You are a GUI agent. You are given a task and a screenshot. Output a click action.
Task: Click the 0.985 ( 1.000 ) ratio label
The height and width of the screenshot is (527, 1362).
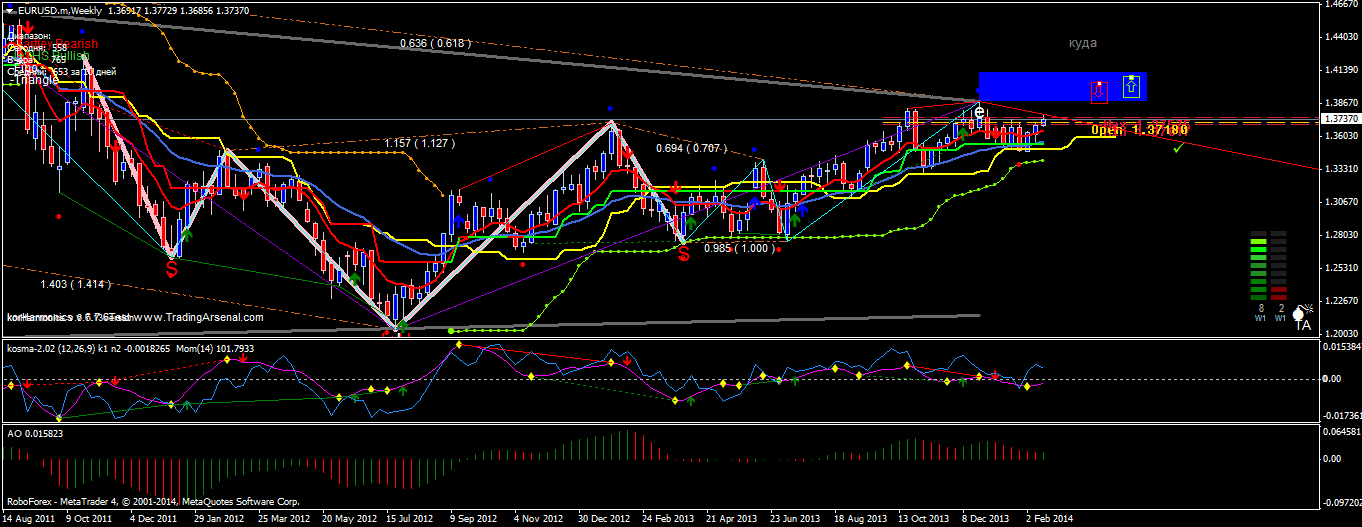click(740, 248)
